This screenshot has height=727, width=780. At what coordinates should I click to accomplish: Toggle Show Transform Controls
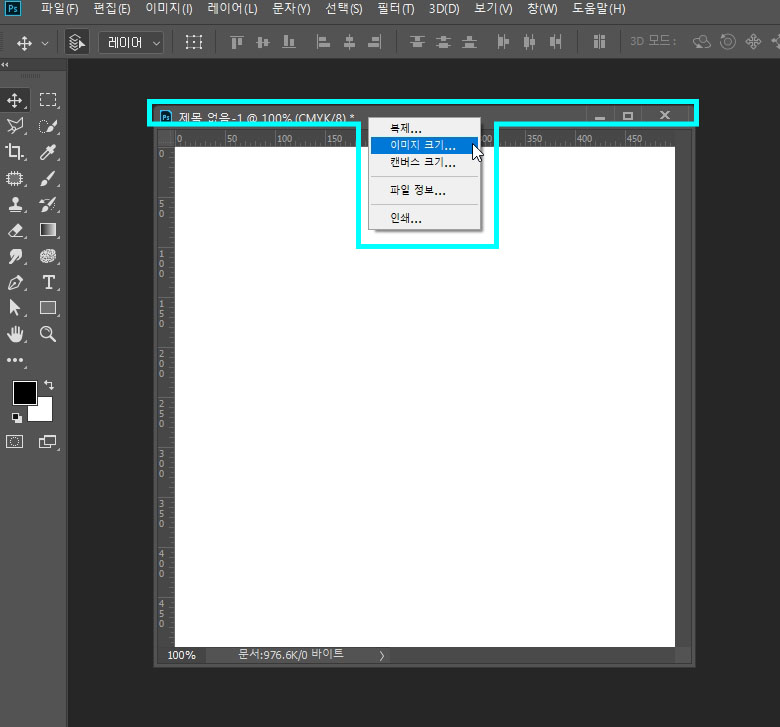(x=194, y=42)
